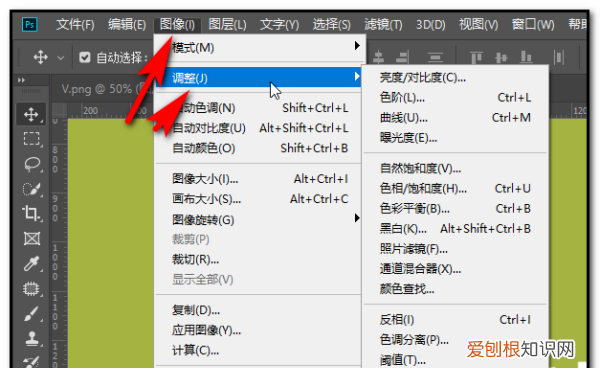The width and height of the screenshot is (600, 368).
Task: Open the 视图(V) menu
Action: coord(479,25)
